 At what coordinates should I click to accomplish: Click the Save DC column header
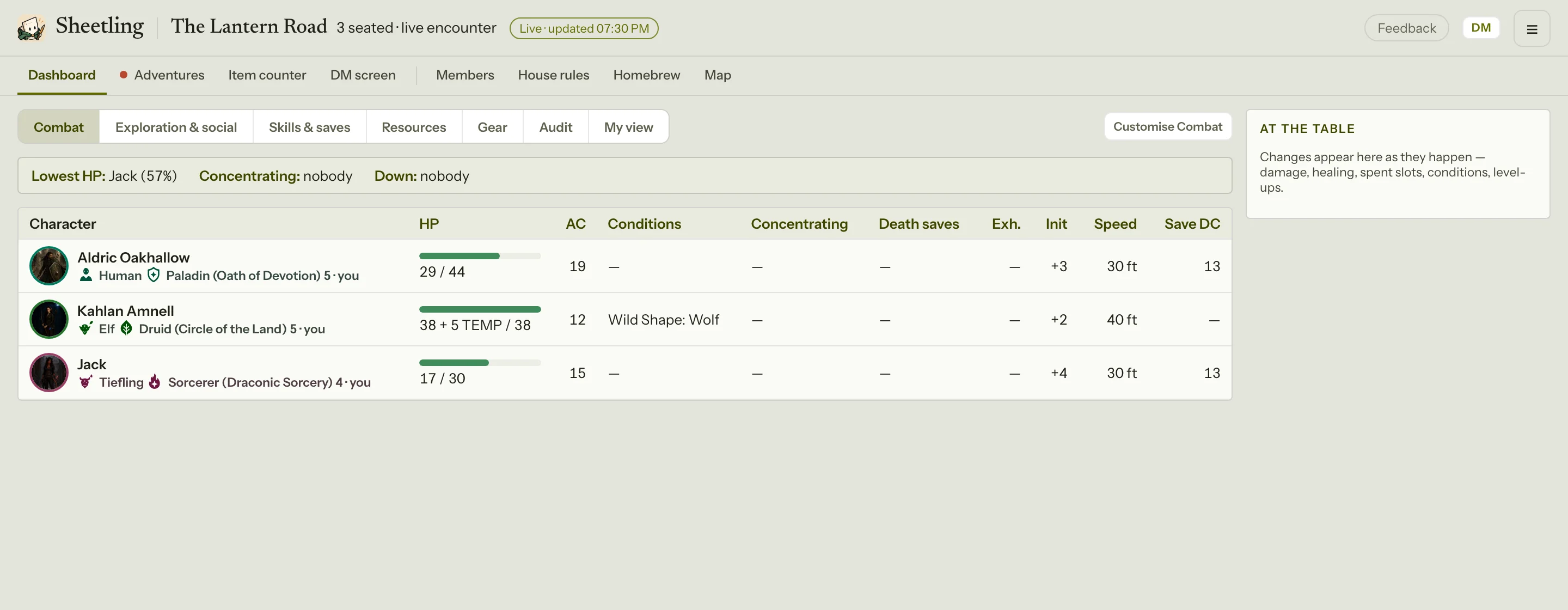click(x=1192, y=224)
